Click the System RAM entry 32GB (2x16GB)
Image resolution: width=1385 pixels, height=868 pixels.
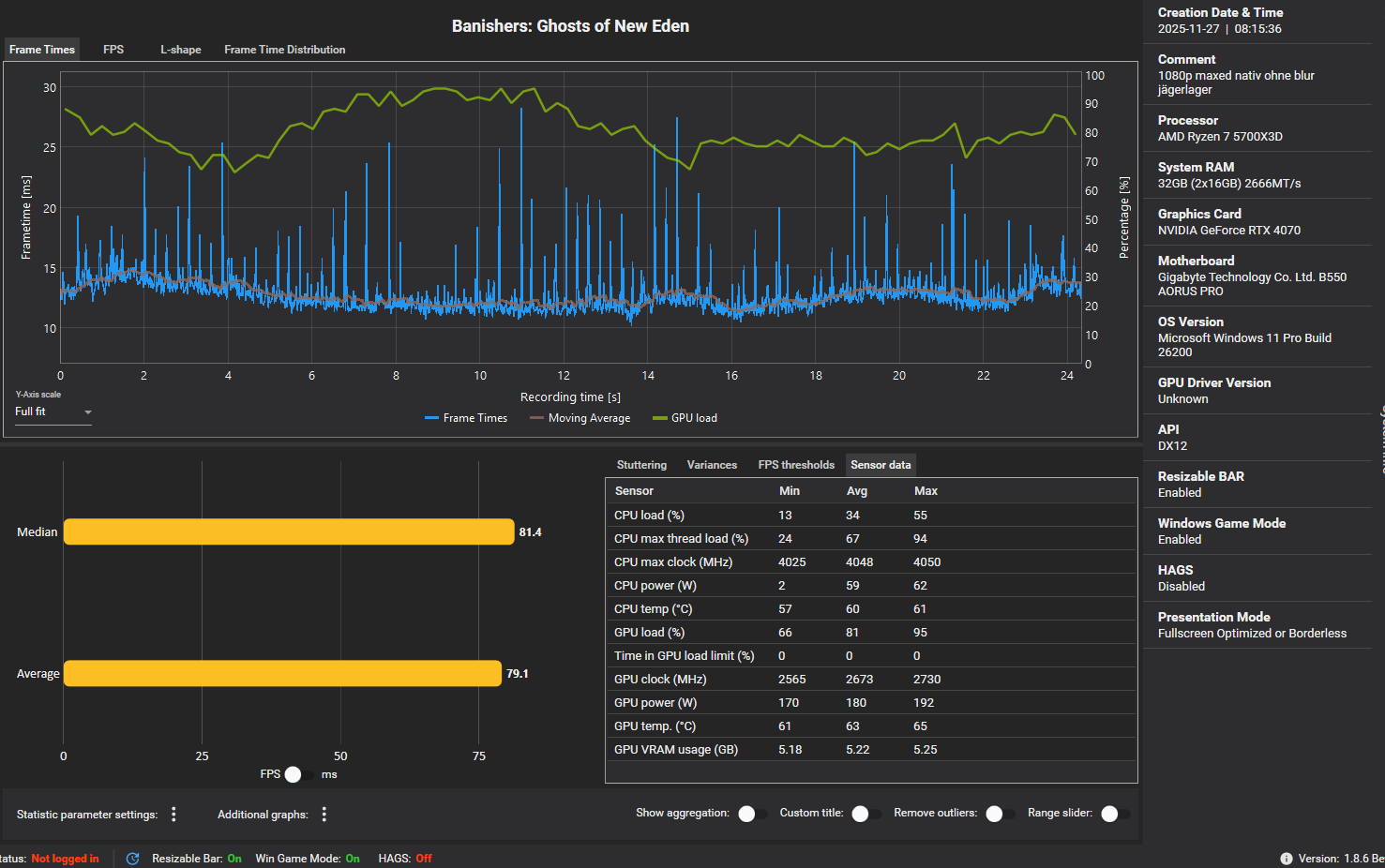(x=1229, y=184)
